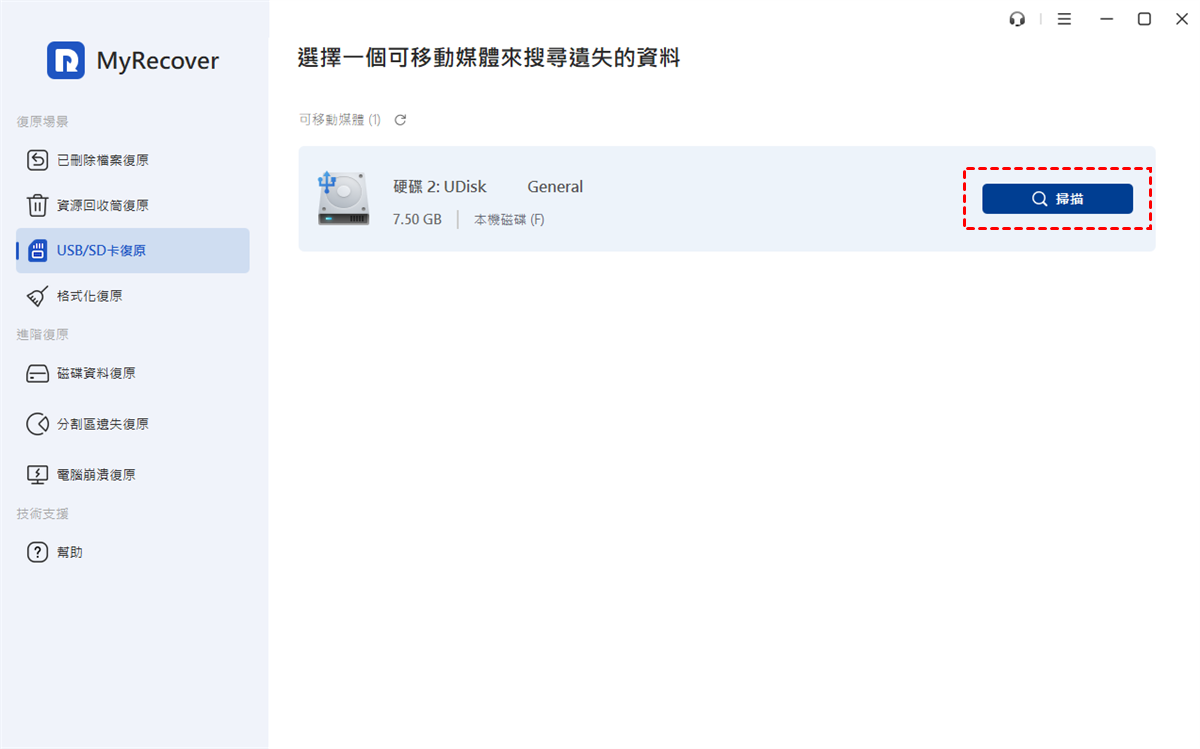Click the help question mark icon
This screenshot has width=1200, height=749.
(x=37, y=552)
